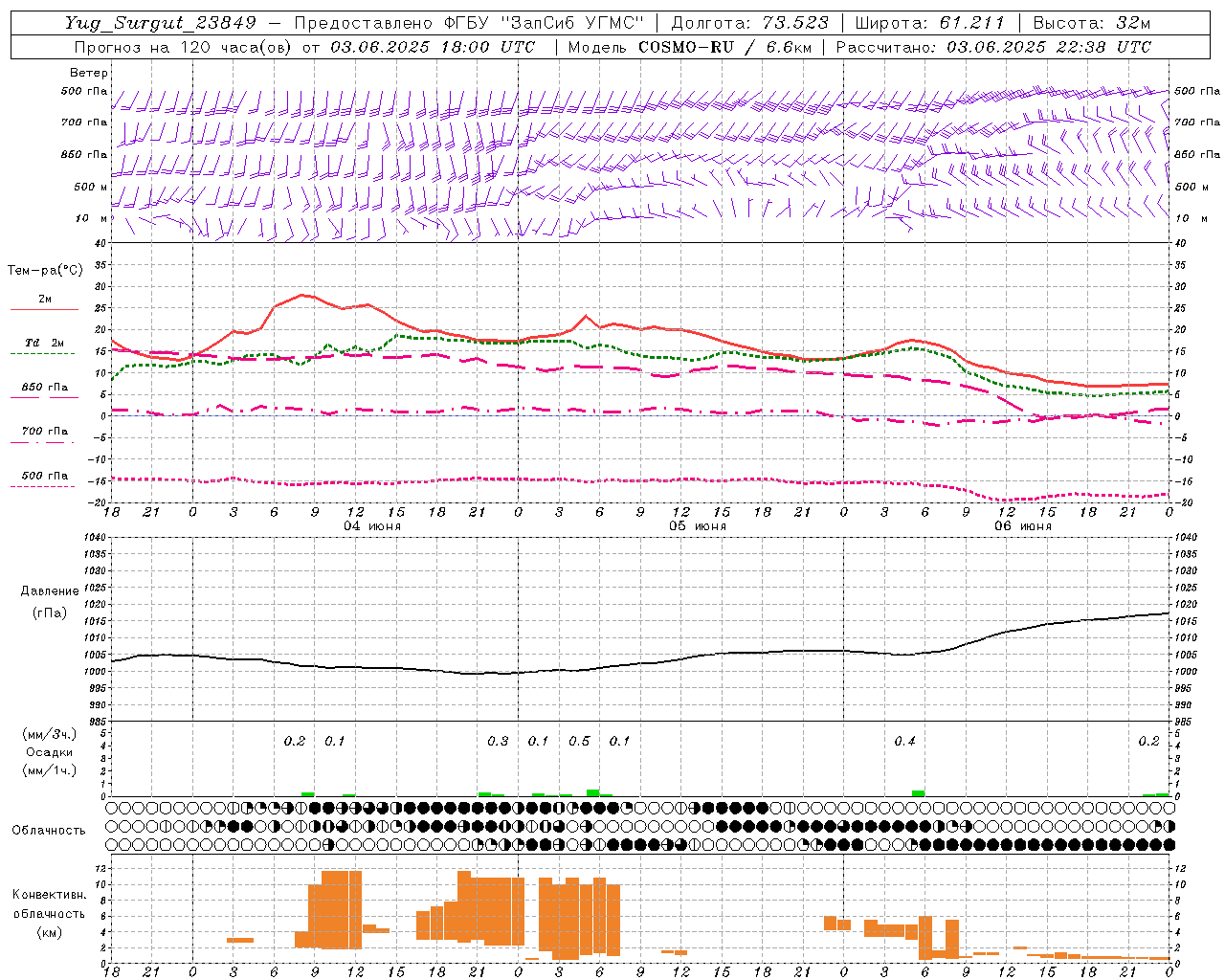1225x980 pixels.
Task: Click the "500 гПа" temperature legend entry
Action: point(45,476)
